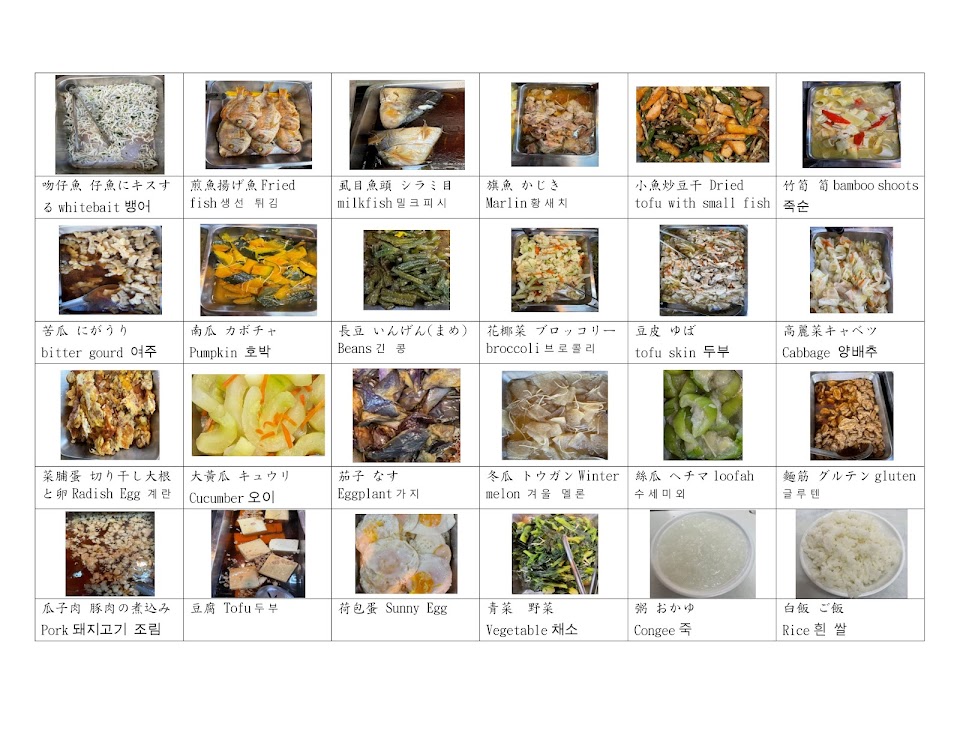
Task: Click the 'Dried tofu with small fish' label
Action: 702,194
